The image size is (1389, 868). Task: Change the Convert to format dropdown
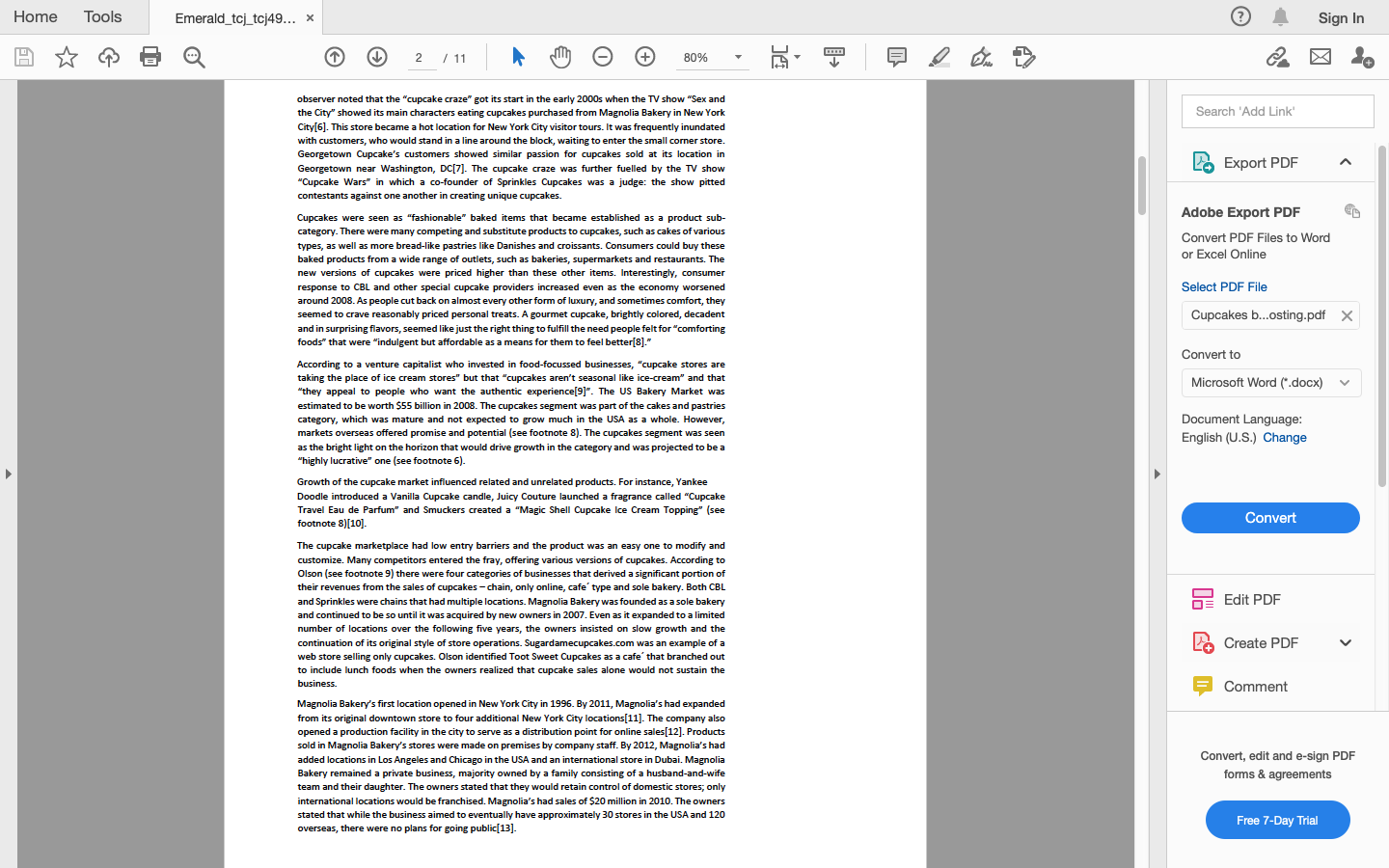1270,383
